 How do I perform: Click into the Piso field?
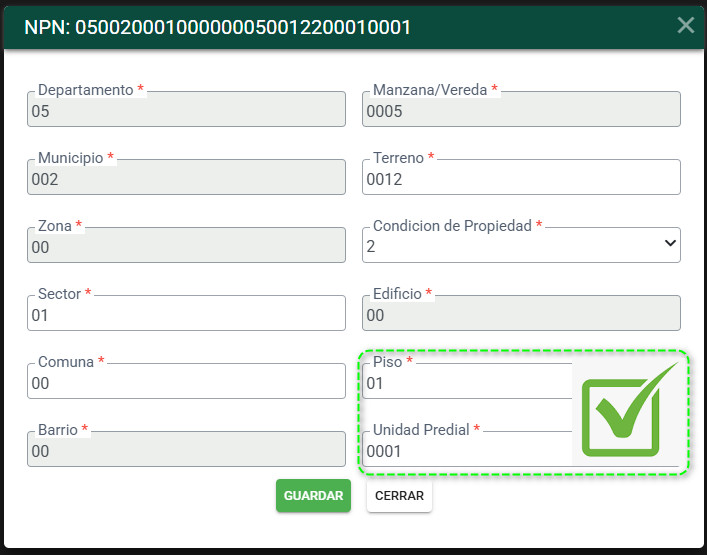[x=467, y=381]
